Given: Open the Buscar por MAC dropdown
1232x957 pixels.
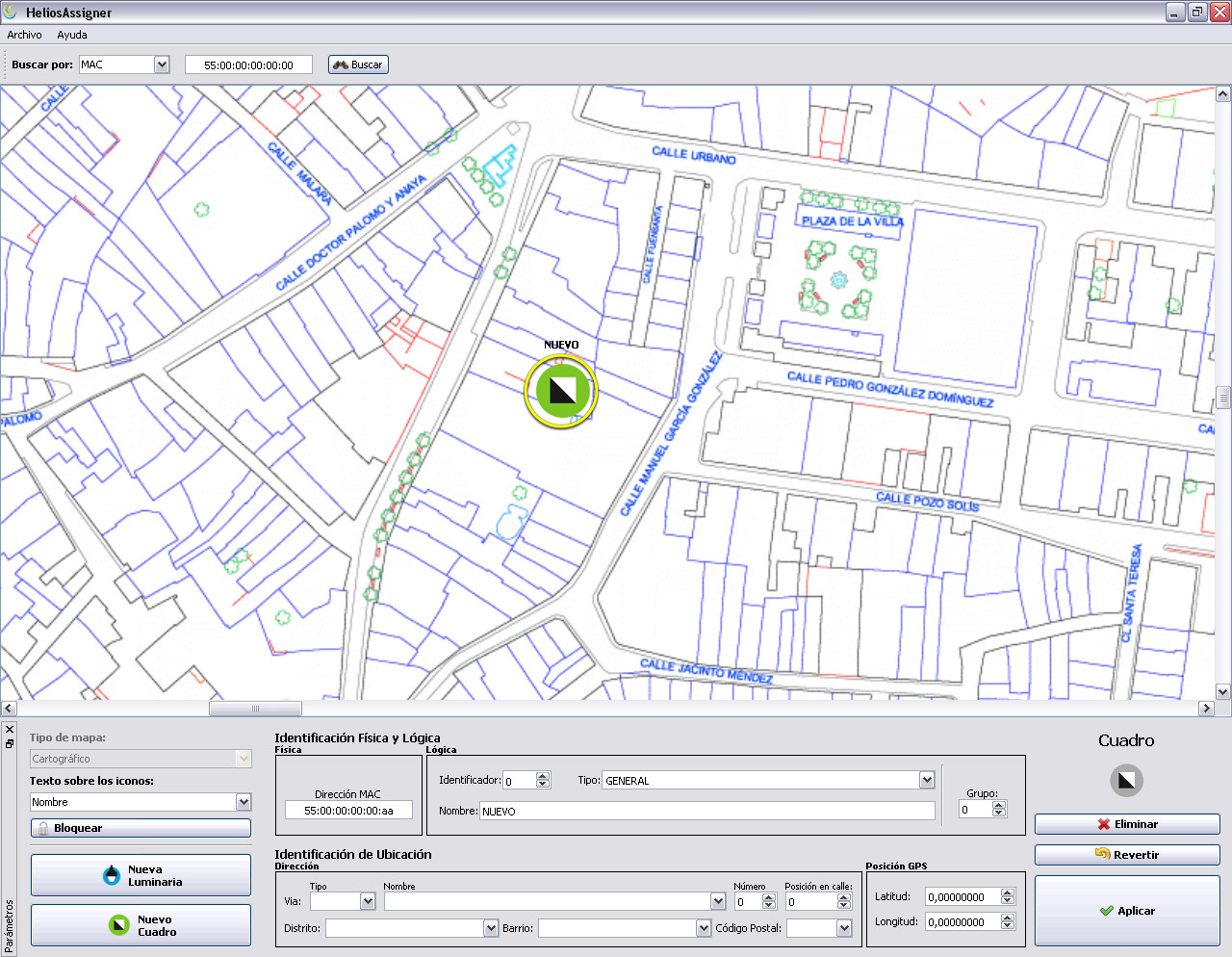Looking at the screenshot, I should coord(162,65).
